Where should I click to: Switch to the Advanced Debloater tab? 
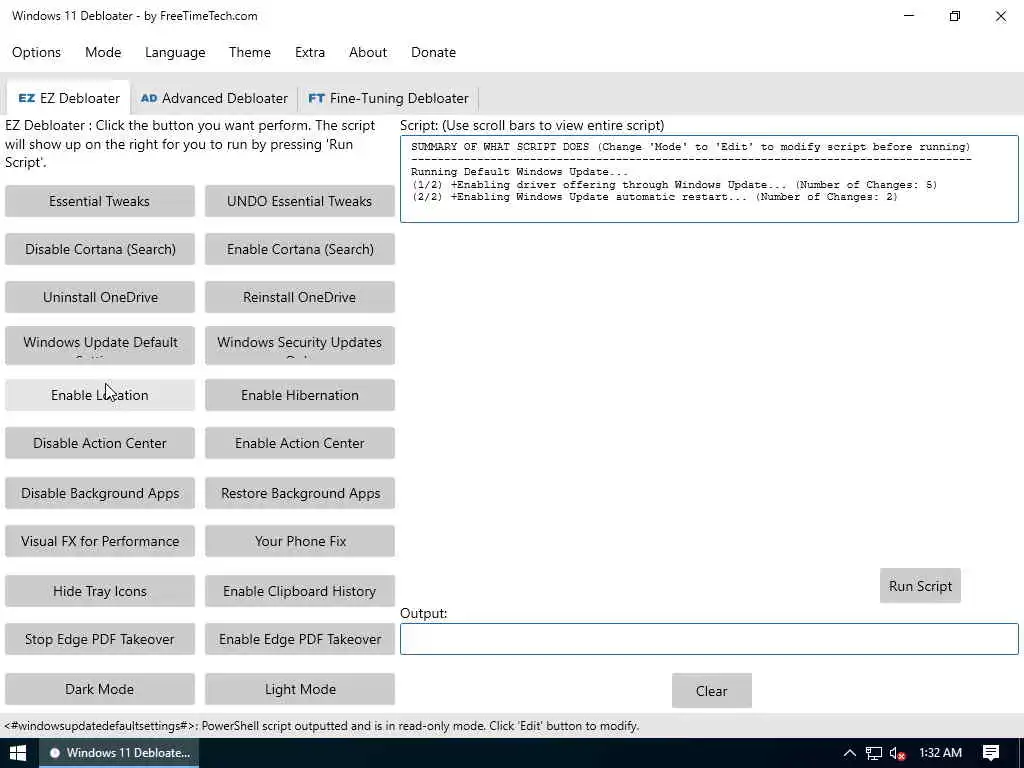click(x=214, y=98)
